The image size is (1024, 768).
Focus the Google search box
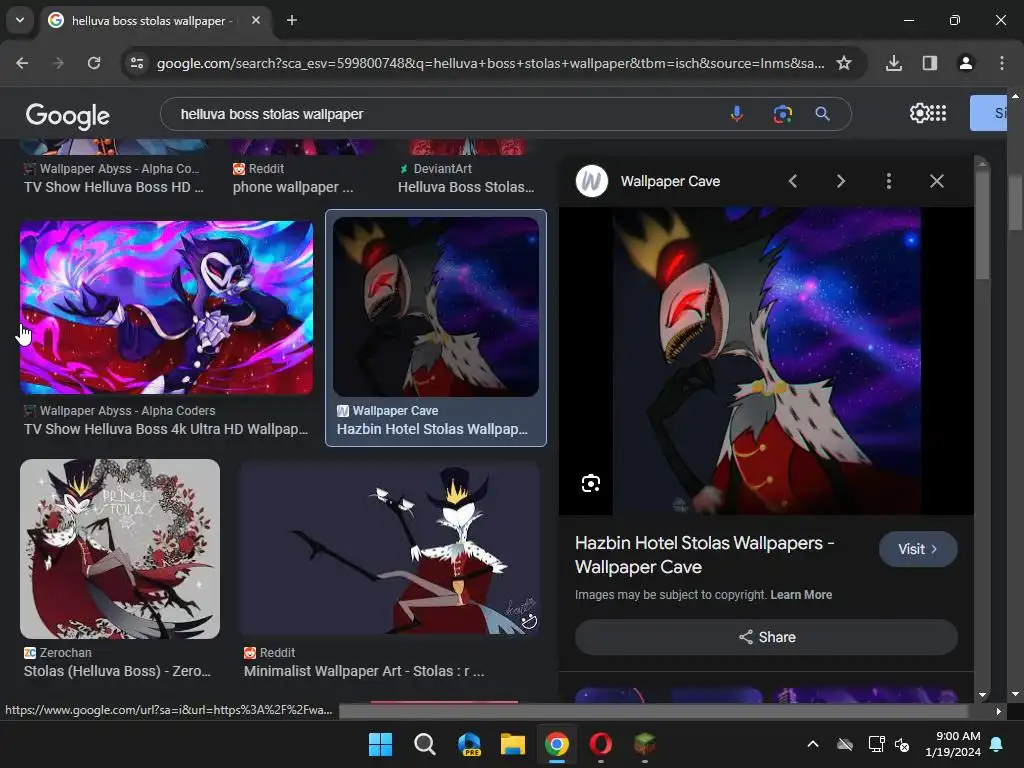tap(444, 114)
